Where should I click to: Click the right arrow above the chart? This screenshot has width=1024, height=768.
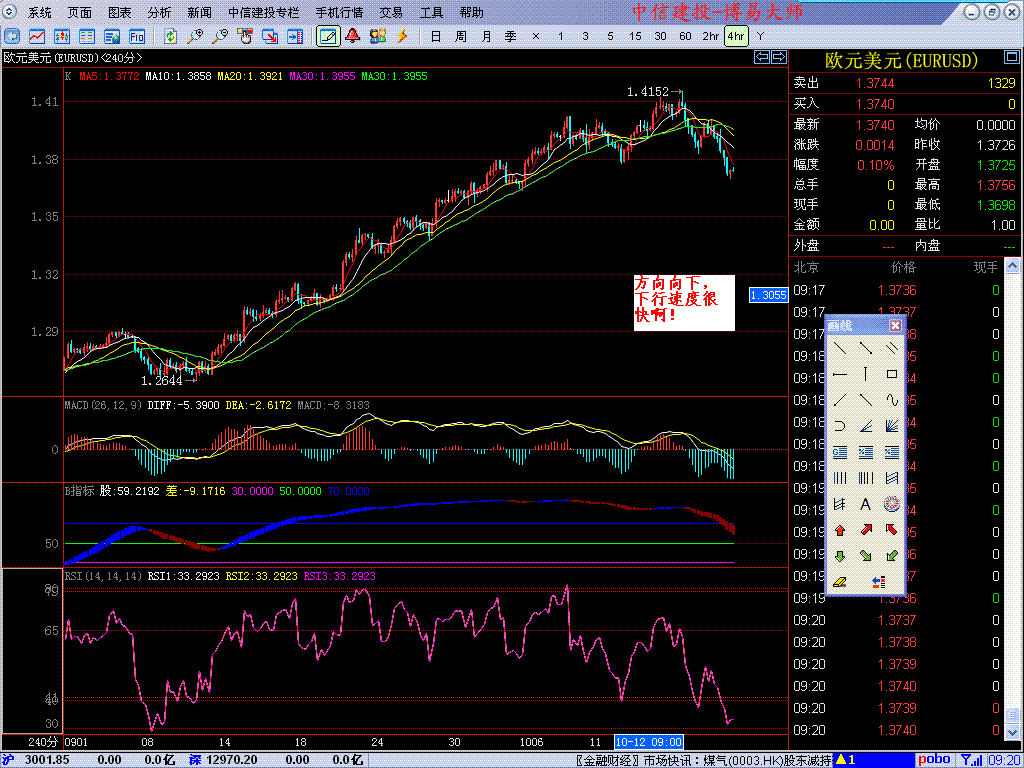779,57
